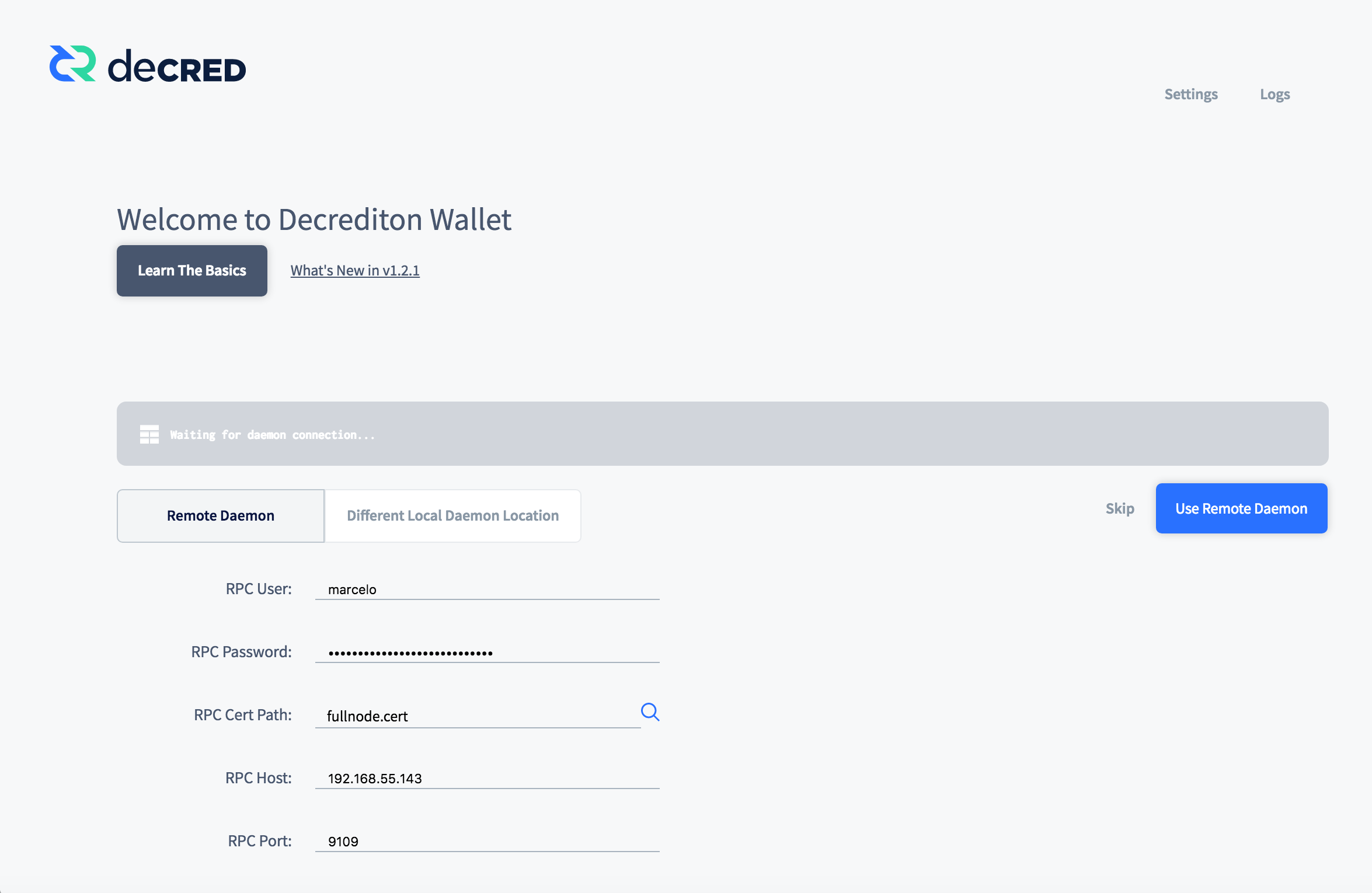Click Skip to bypass daemon setup
Viewport: 1372px width, 893px height.
[x=1120, y=508]
